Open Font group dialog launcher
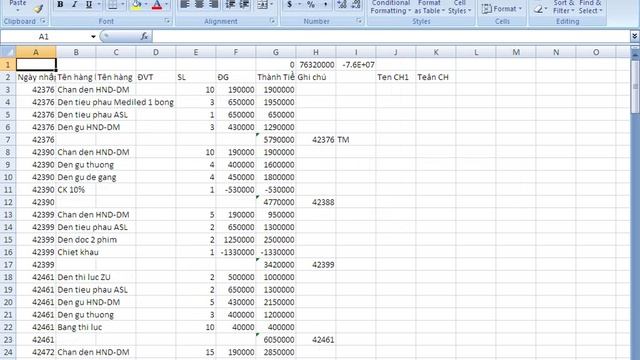 point(167,21)
